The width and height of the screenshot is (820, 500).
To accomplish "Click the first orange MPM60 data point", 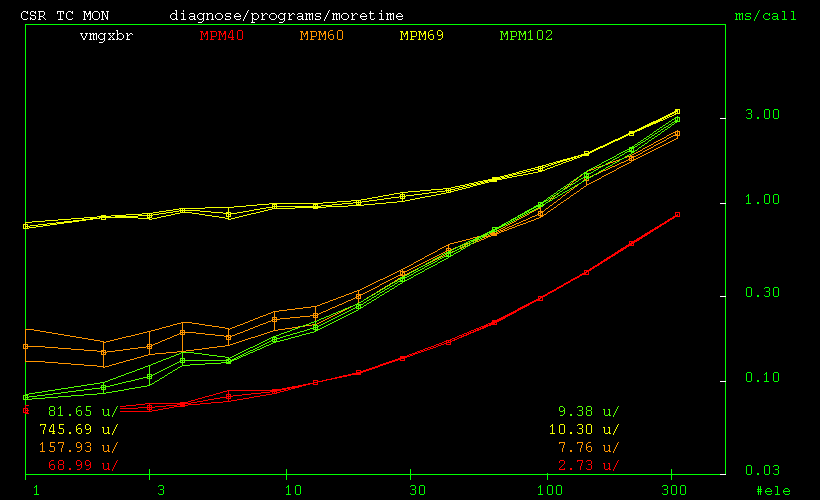I will 26,346.
